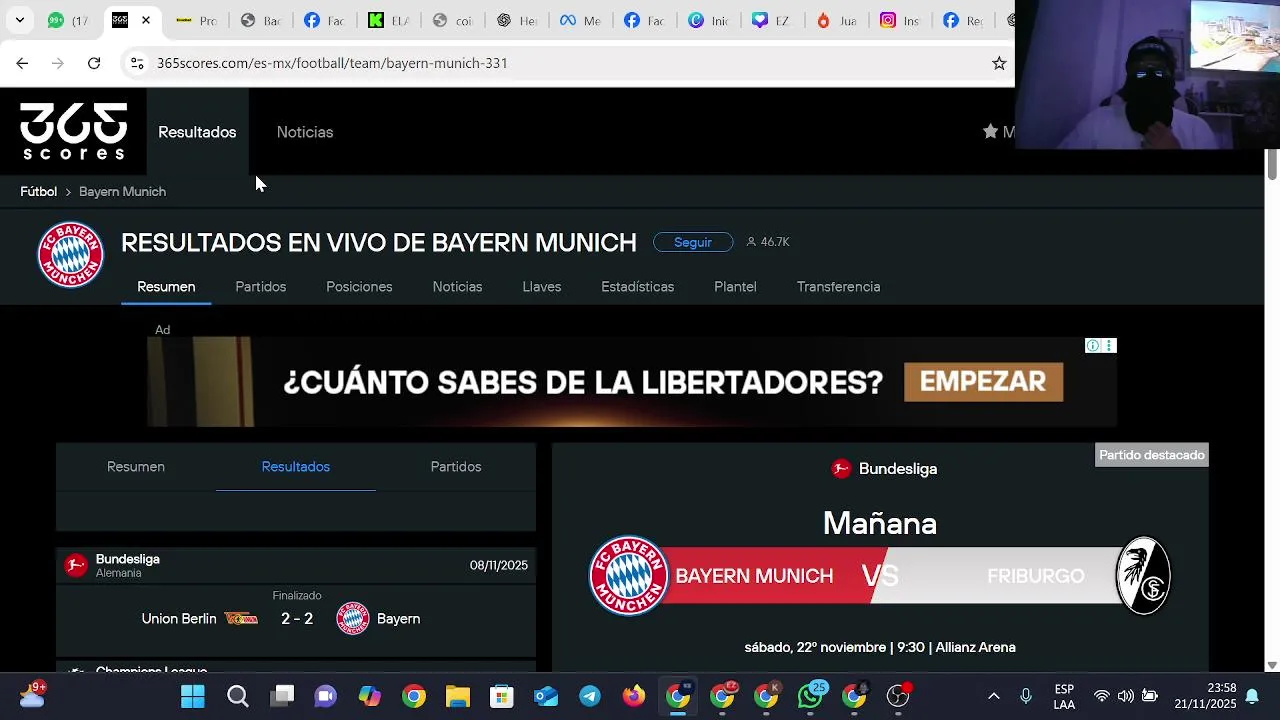Switch to the Meta 'Me' tab
This screenshot has width=1280, height=720.
[580, 20]
